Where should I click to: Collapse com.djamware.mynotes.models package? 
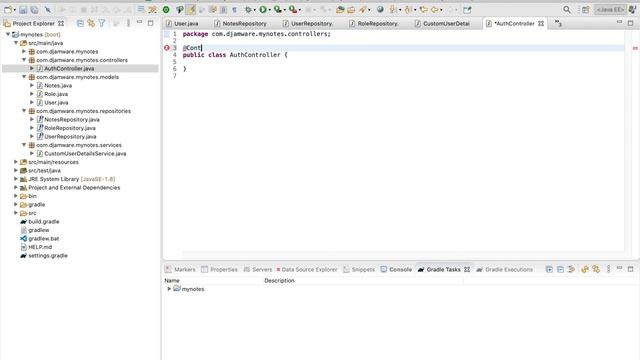pos(24,77)
